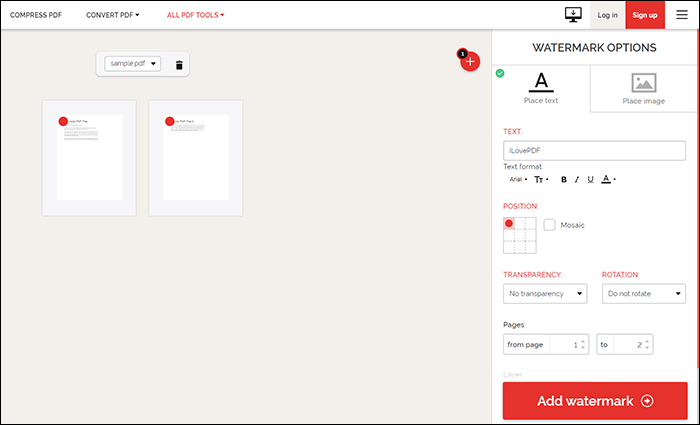Toggle underline text formatting

coord(591,180)
